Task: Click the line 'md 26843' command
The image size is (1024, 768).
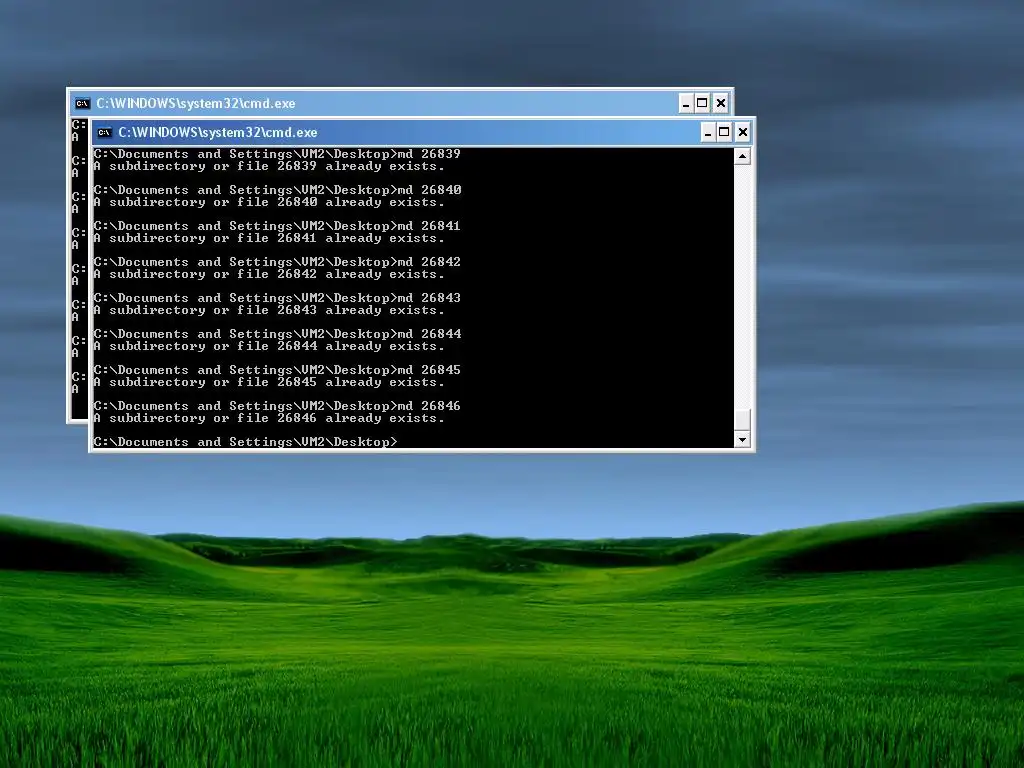Action: pos(277,298)
